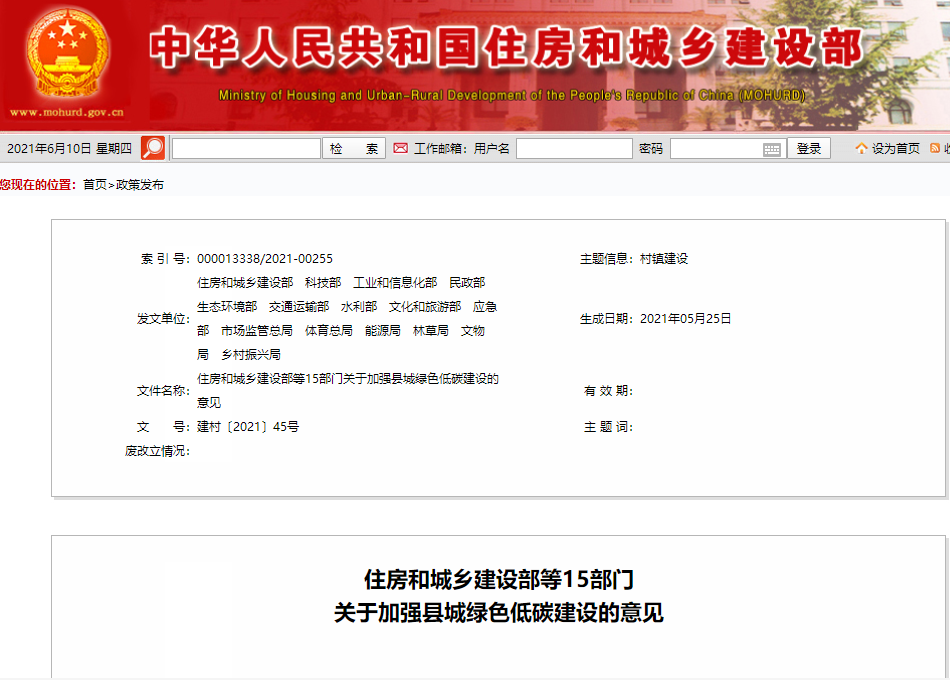Click the English ministry name in banner
The image size is (950, 680).
coord(512,95)
